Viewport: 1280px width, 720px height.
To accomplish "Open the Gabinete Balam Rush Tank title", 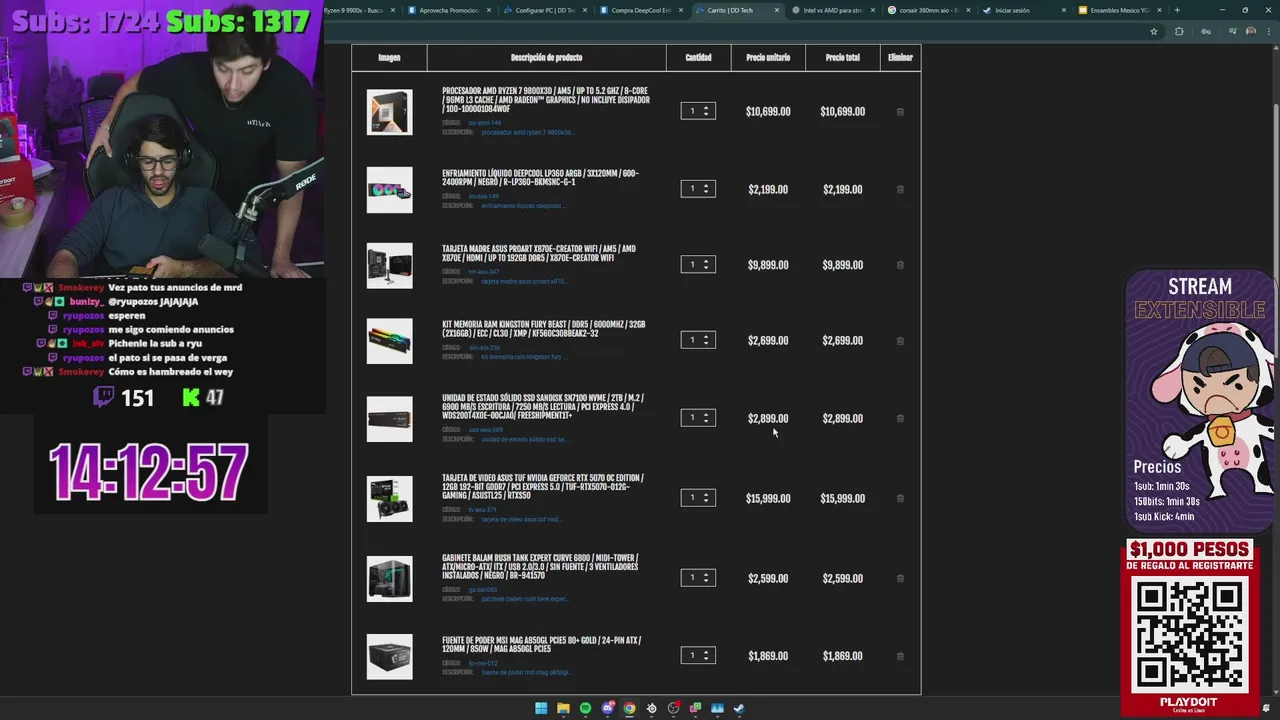I will click(540, 566).
